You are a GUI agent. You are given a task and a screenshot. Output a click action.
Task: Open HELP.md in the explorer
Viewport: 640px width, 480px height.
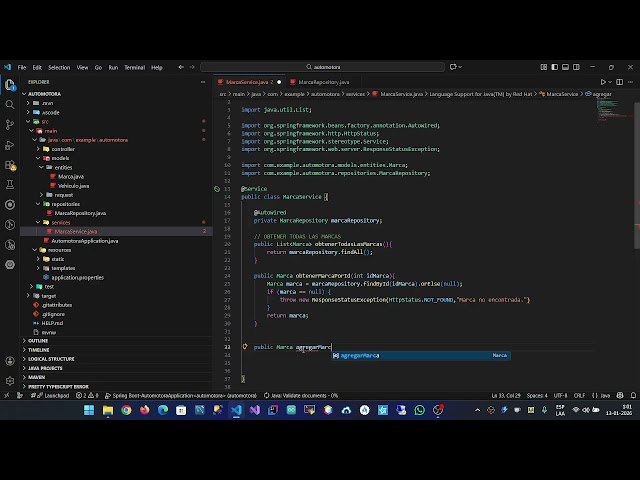[52, 323]
